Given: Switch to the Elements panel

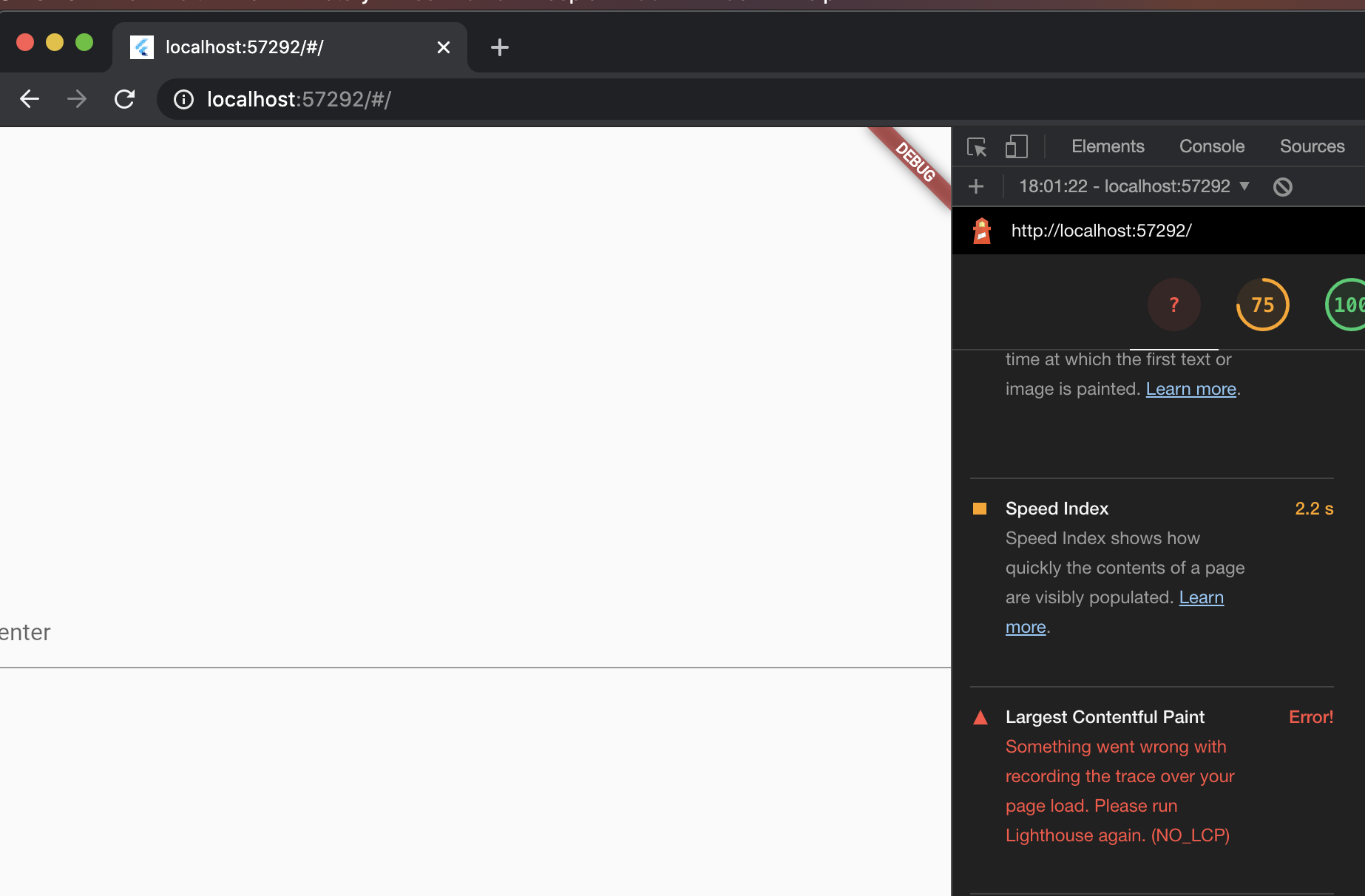Looking at the screenshot, I should [x=1107, y=146].
